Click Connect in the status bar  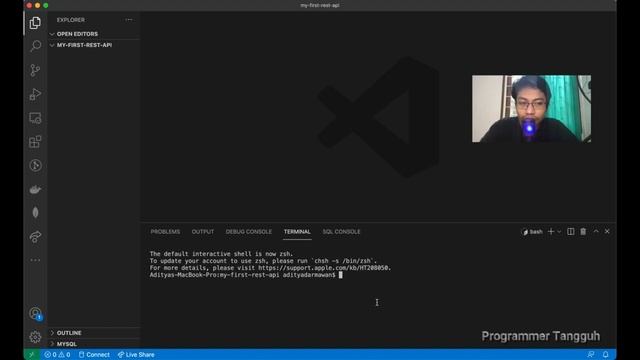tap(94, 355)
